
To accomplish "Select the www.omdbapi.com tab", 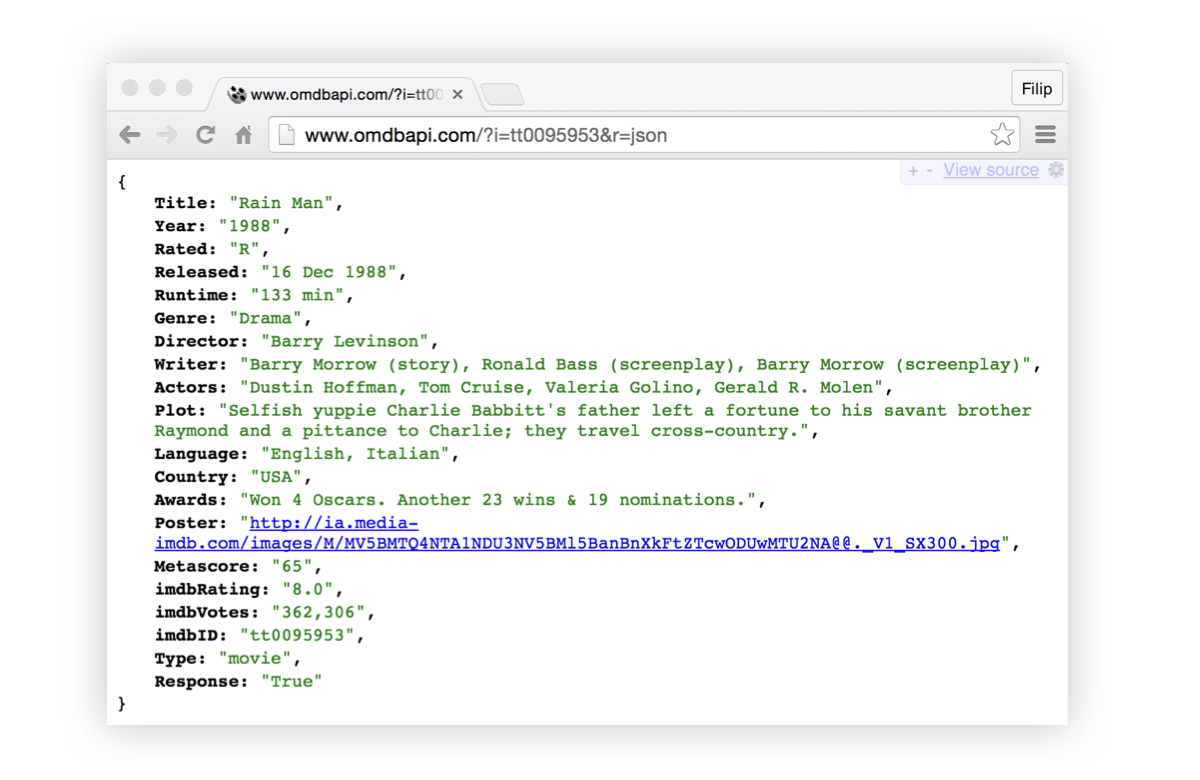I will [340, 94].
